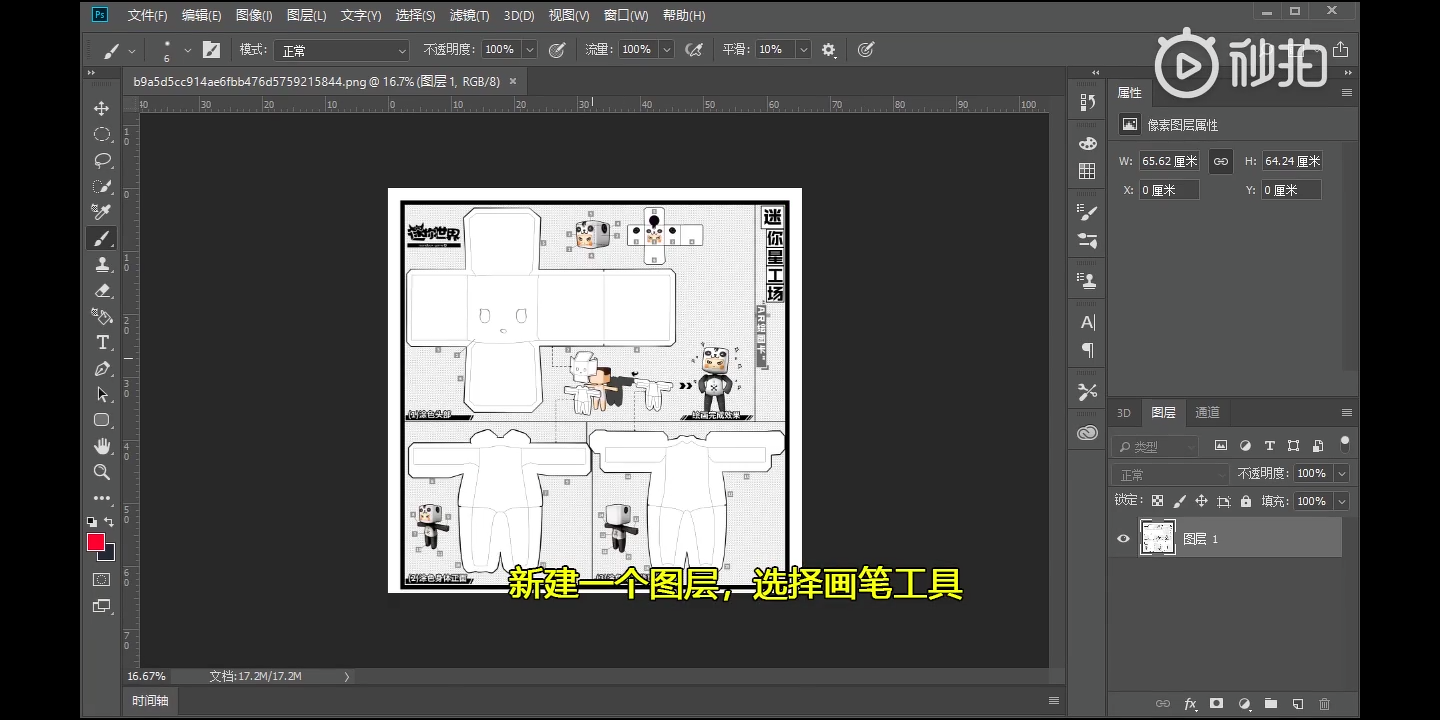The height and width of the screenshot is (720, 1440).
Task: Open the History panel icon
Action: coord(1088,102)
